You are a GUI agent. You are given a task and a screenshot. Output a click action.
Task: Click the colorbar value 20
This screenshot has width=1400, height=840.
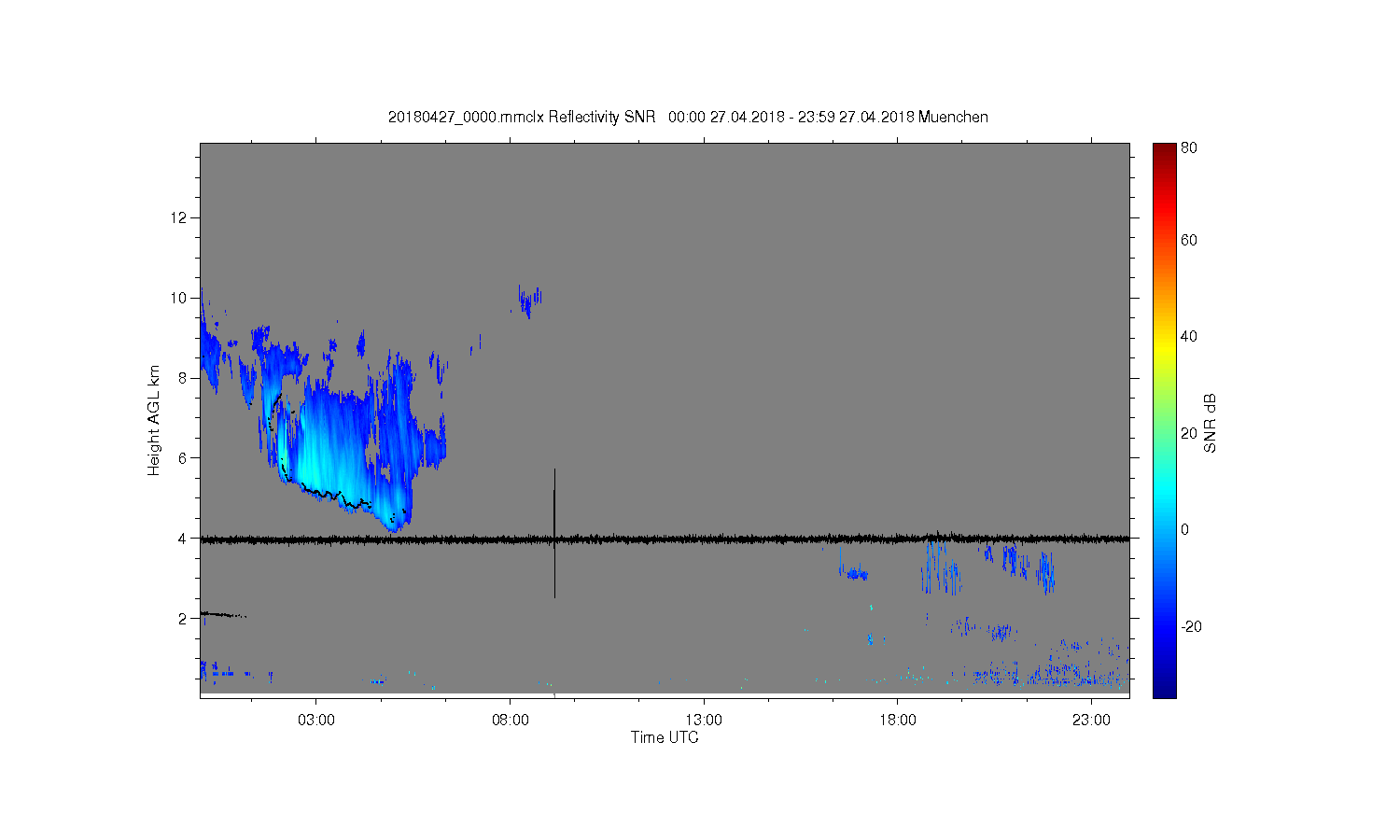tap(1189, 433)
